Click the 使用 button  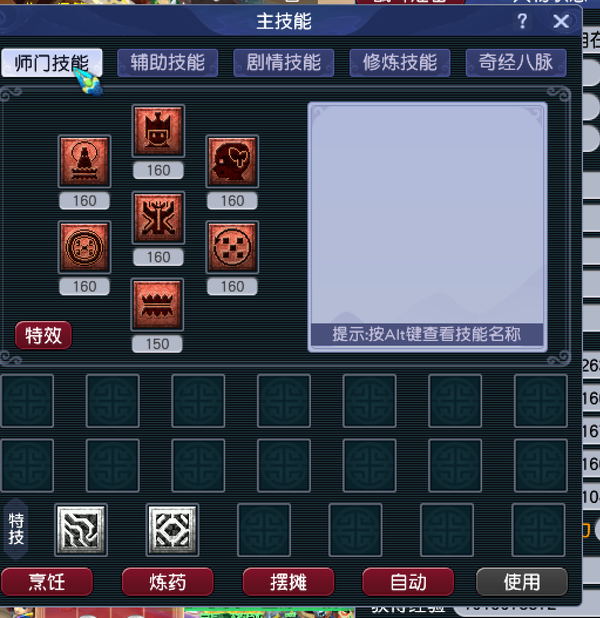[522, 582]
